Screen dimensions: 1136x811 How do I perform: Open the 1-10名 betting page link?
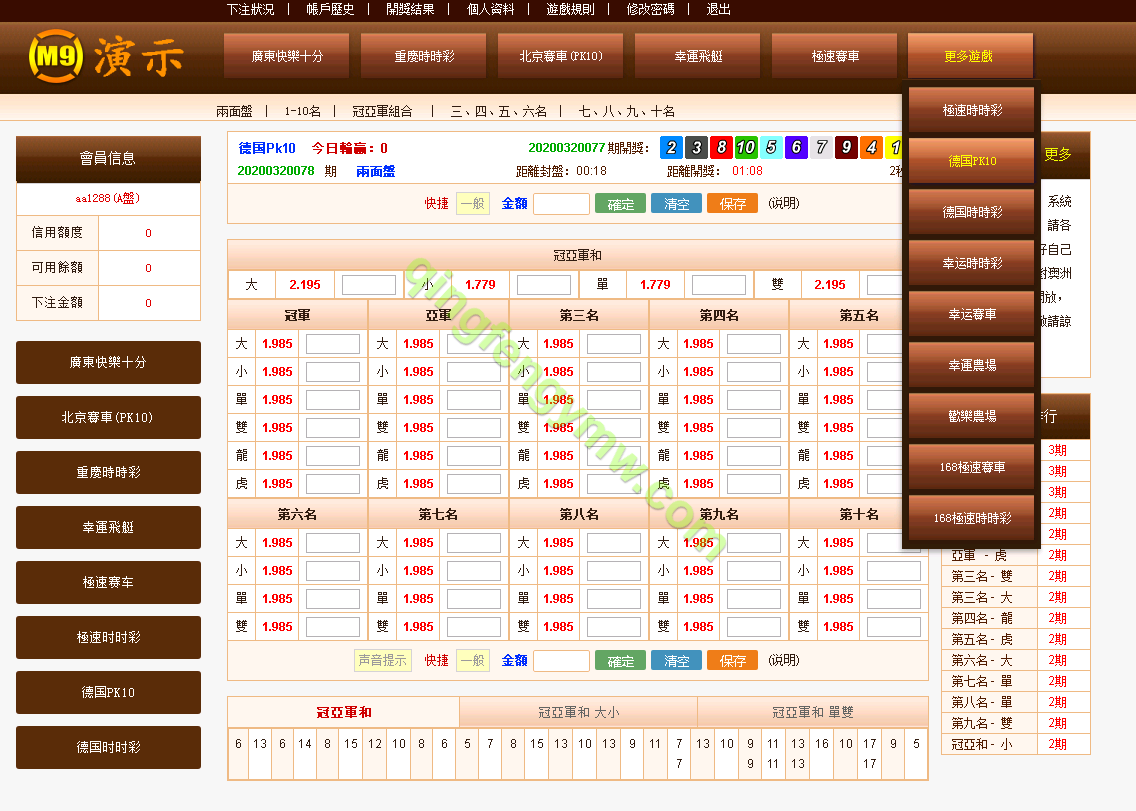[302, 111]
